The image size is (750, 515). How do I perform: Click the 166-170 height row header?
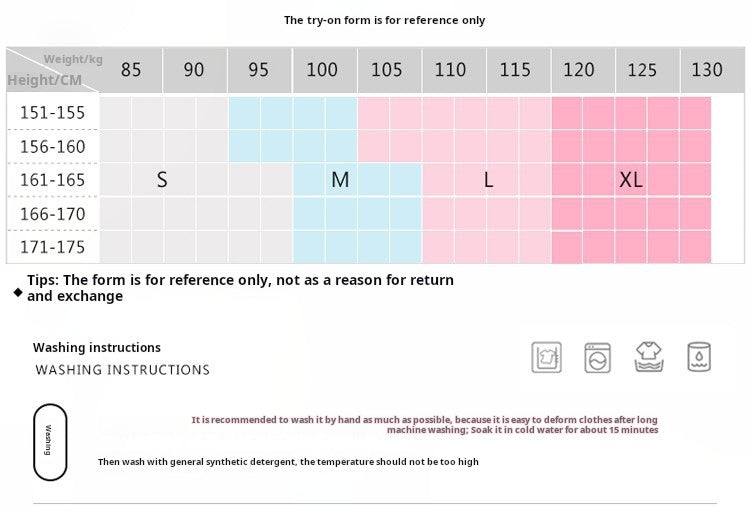tap(53, 214)
